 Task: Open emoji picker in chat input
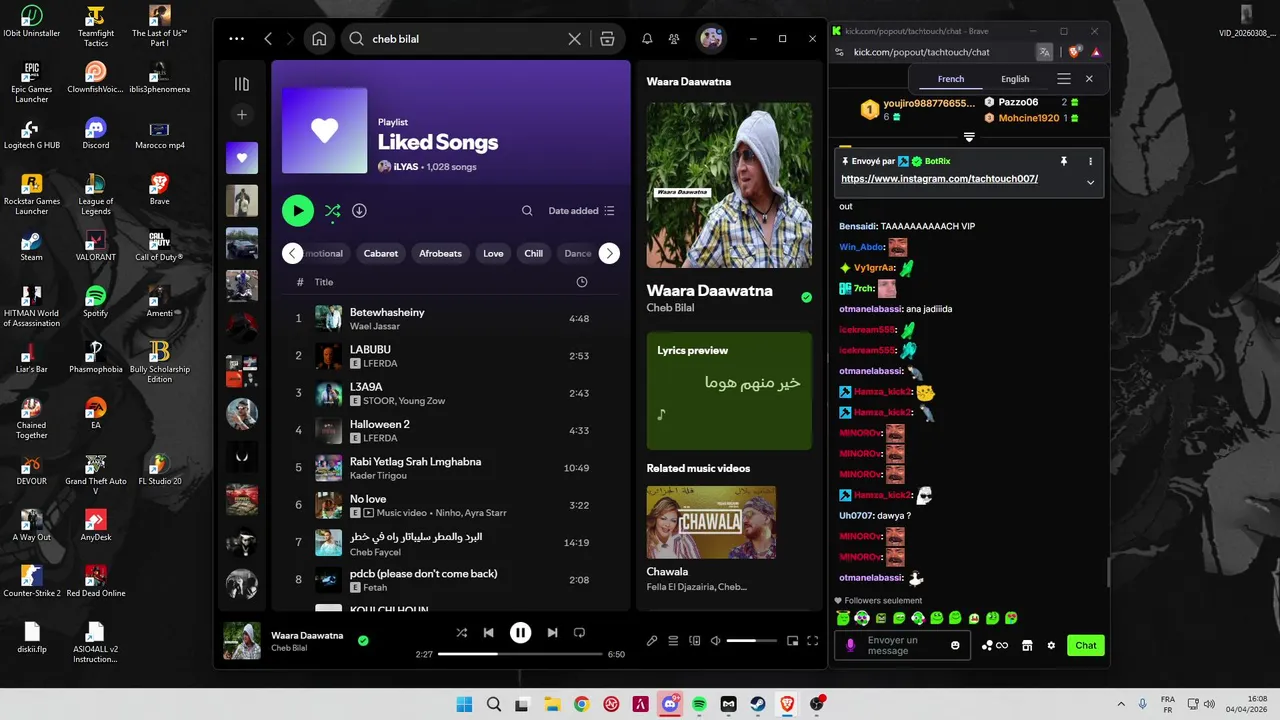[955, 645]
